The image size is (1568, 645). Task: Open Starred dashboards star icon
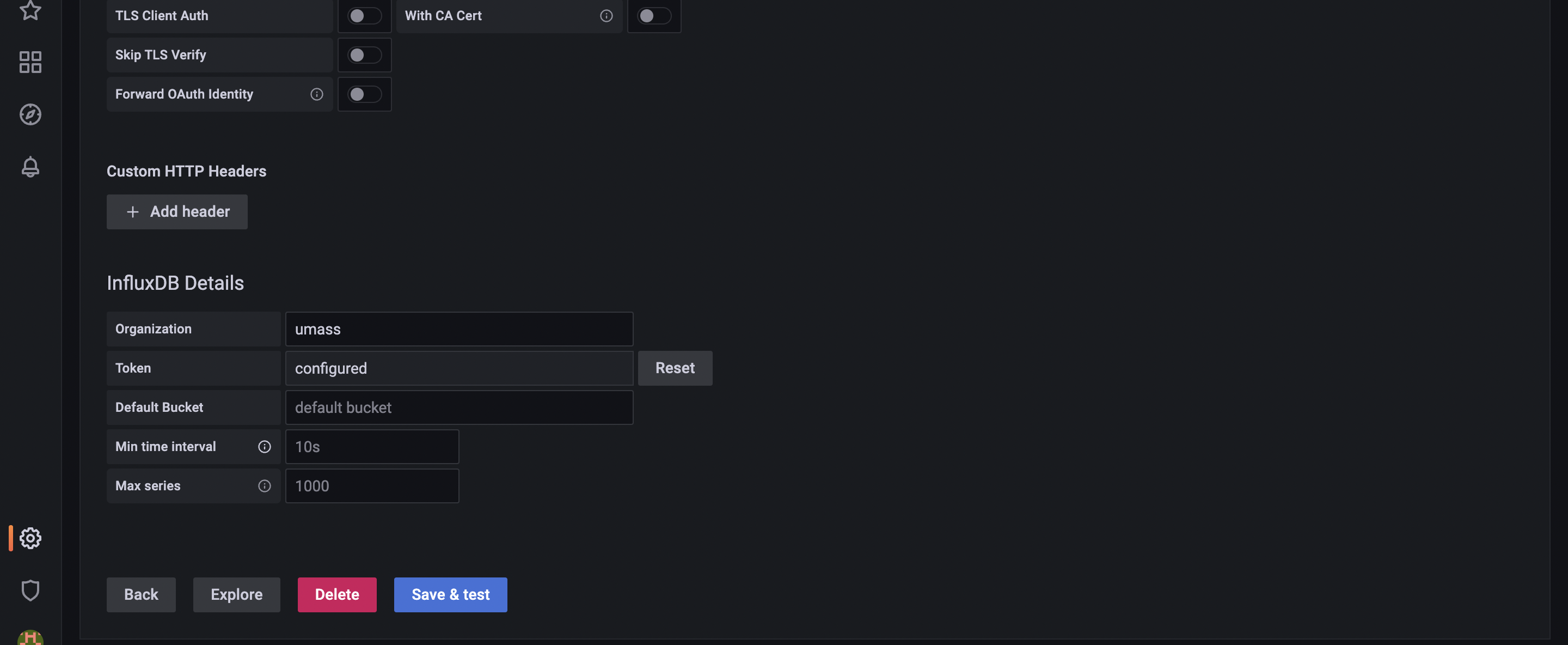(30, 10)
